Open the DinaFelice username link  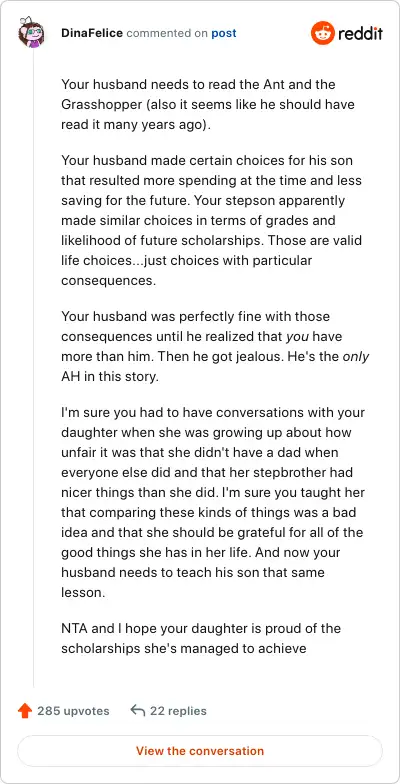click(x=92, y=34)
